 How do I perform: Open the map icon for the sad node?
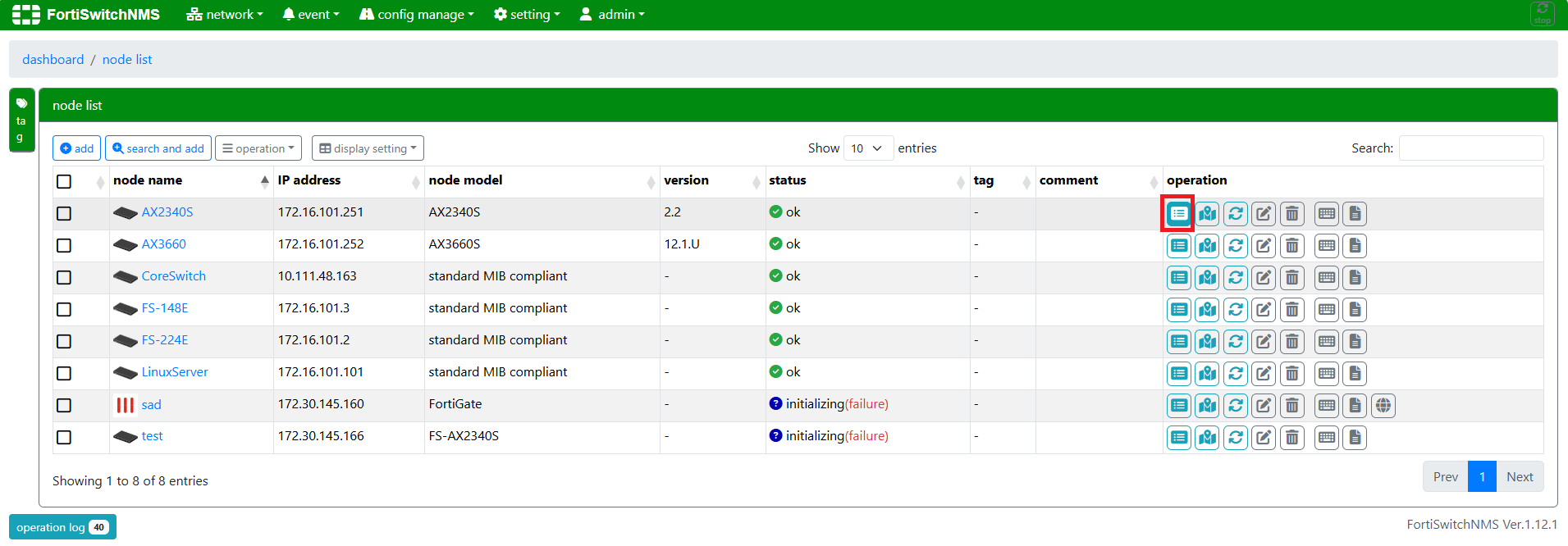pos(1207,406)
